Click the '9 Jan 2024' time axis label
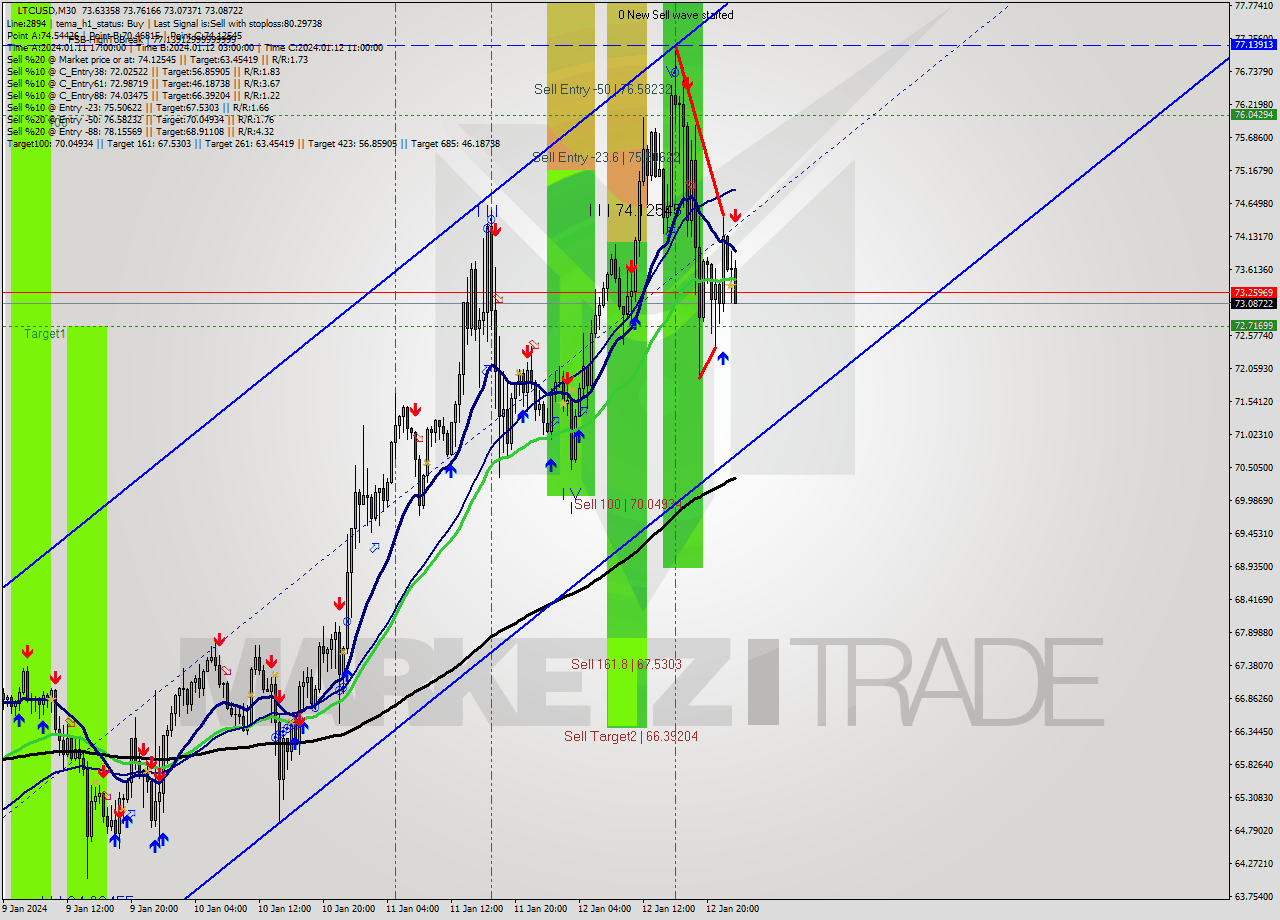 [x=23, y=909]
